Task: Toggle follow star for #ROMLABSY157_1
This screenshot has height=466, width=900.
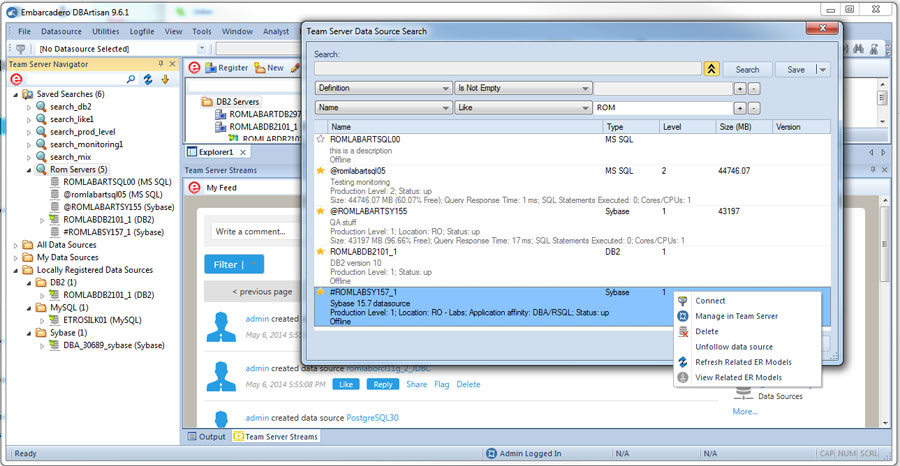Action: point(321,292)
